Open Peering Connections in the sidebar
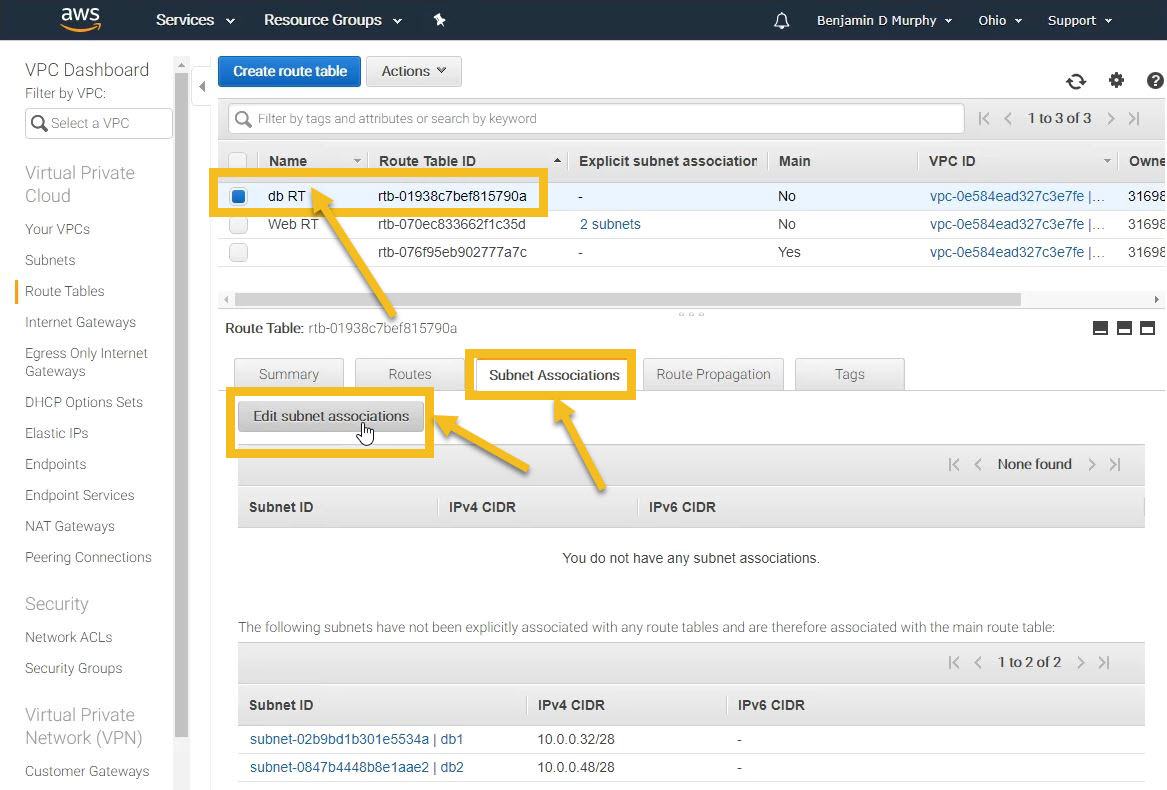 point(88,558)
